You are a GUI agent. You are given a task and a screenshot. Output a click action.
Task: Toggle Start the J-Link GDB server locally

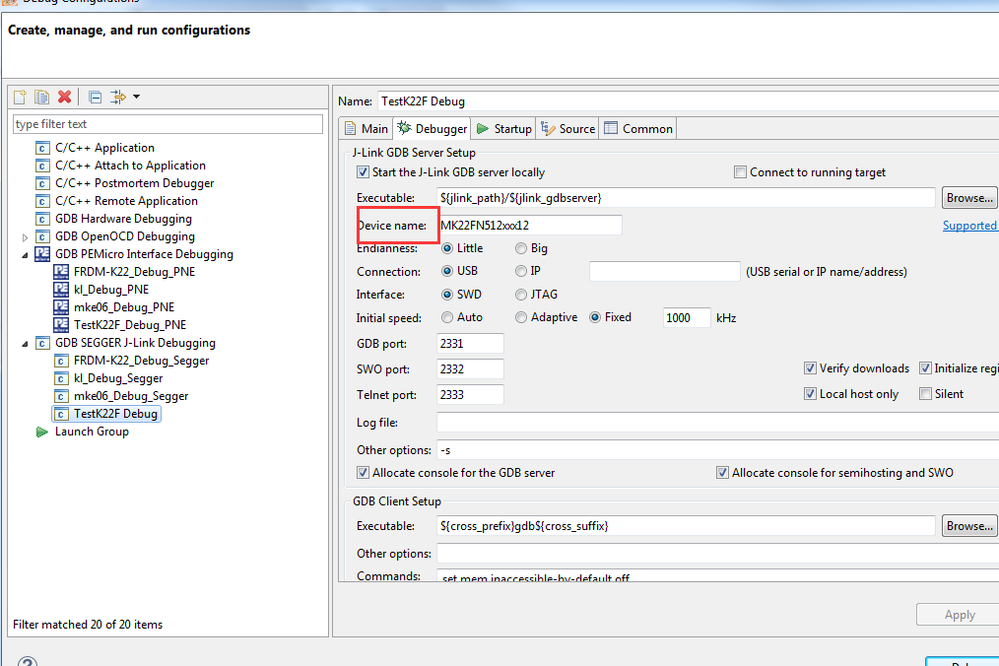[363, 172]
